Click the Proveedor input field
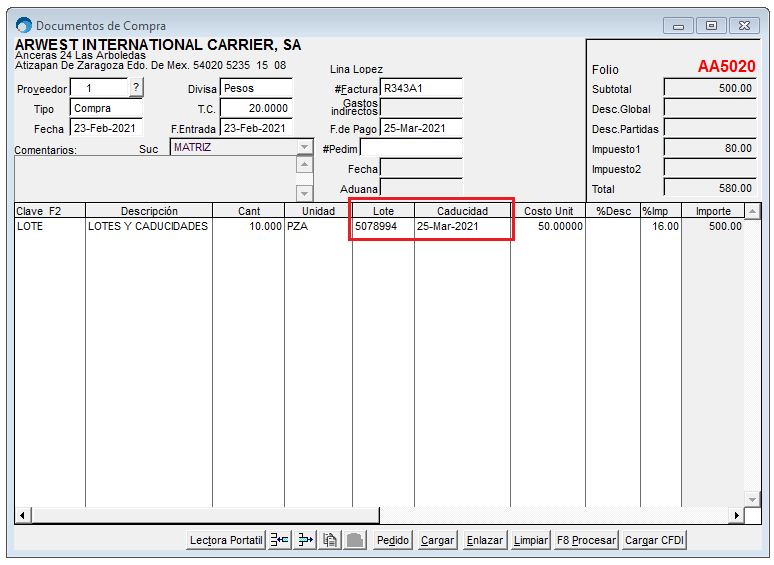 [x=99, y=88]
